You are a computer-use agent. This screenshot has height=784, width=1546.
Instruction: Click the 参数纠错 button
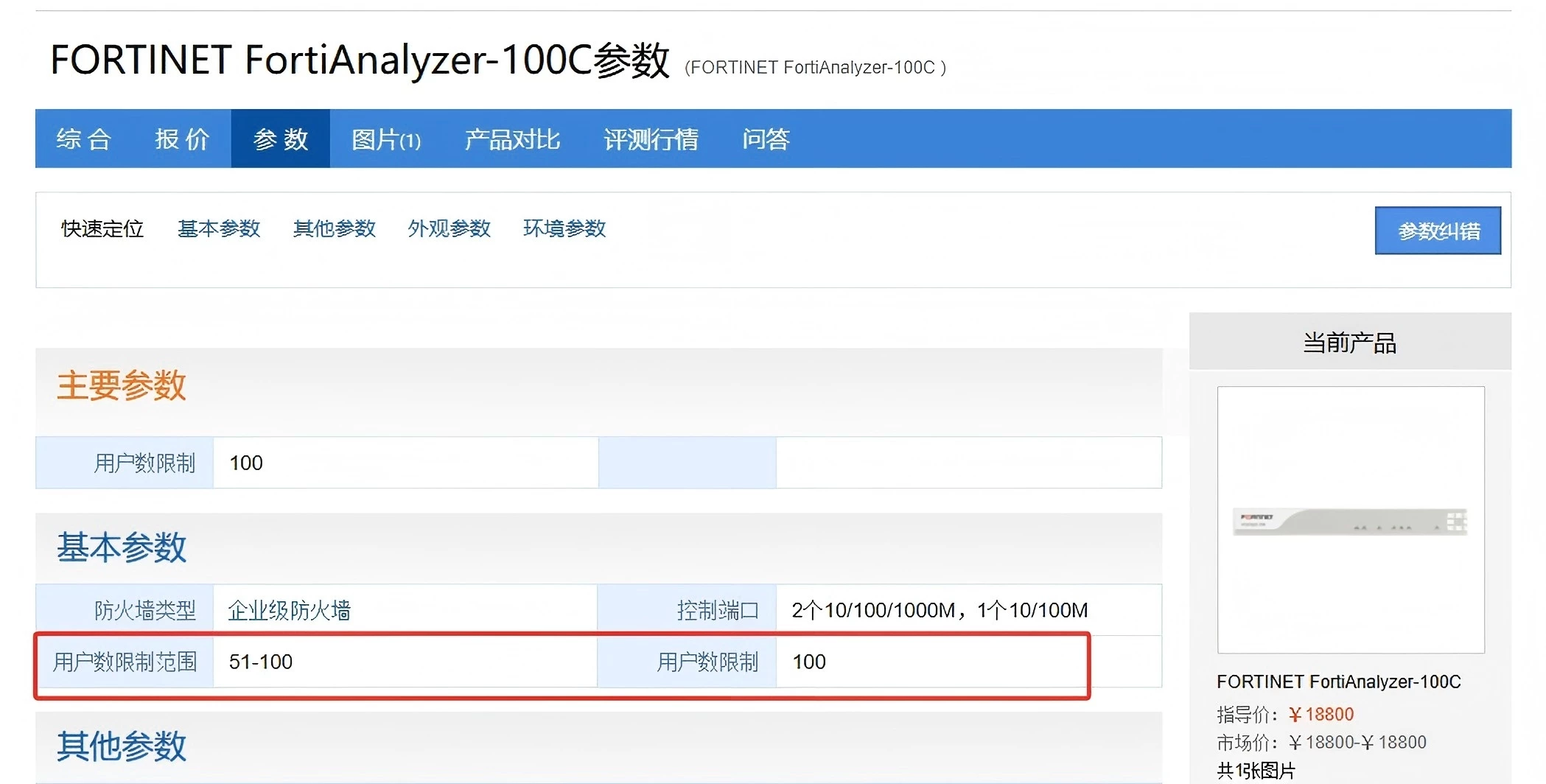[1438, 231]
